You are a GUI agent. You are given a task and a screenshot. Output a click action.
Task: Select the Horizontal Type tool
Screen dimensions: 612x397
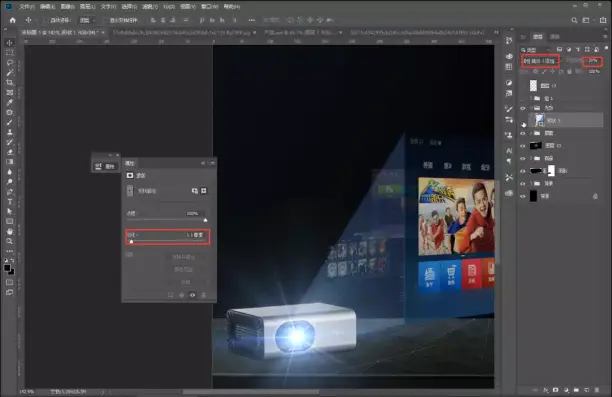pyautogui.click(x=10, y=201)
